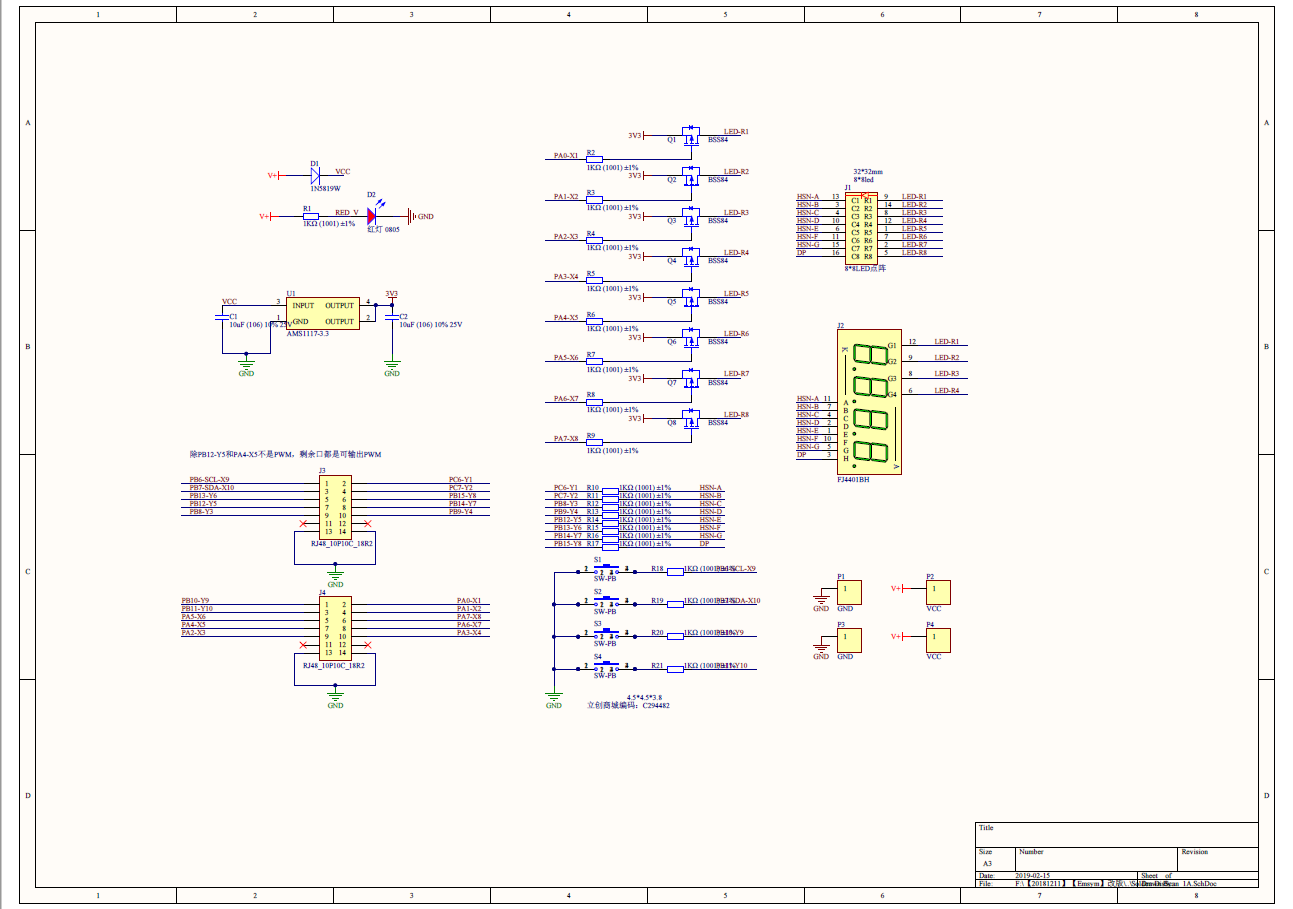Select the J2 seven-segment display block

coord(871,403)
